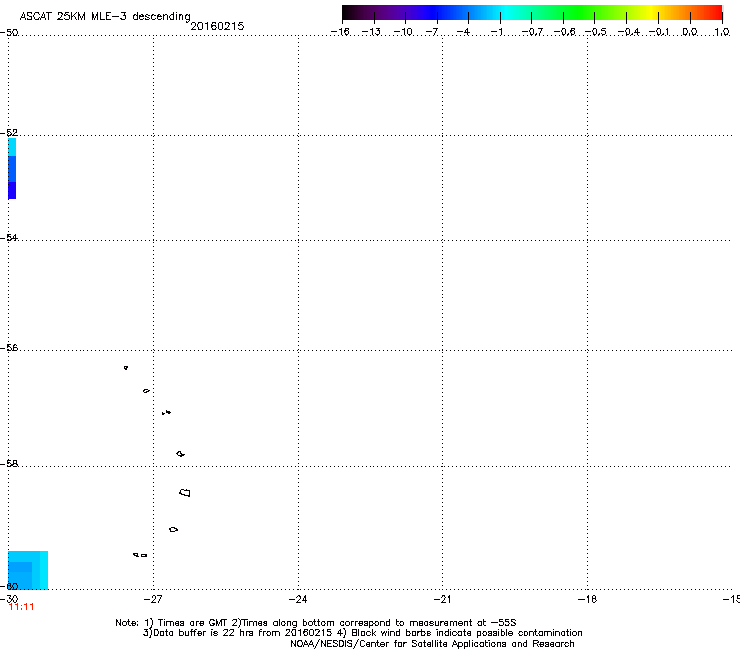Screen dimensions: 740x650
Task: Click the largest island outline just south of -58
Action: pos(185,492)
